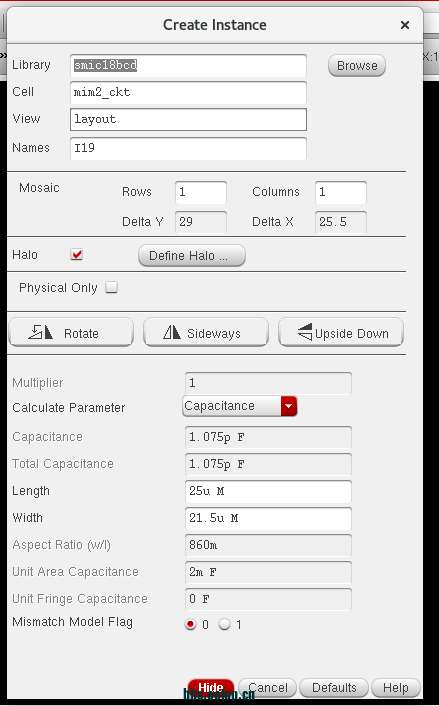439x706 pixels.
Task: Edit the Cell name field
Action: pyautogui.click(x=188, y=92)
